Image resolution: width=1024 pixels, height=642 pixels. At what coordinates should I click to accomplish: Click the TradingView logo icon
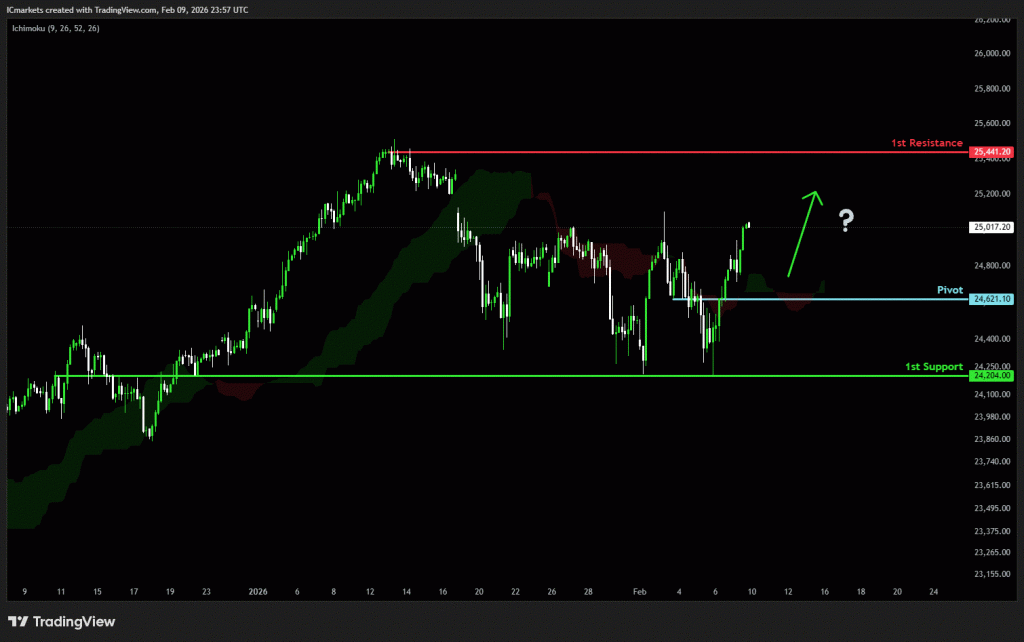click(x=20, y=622)
